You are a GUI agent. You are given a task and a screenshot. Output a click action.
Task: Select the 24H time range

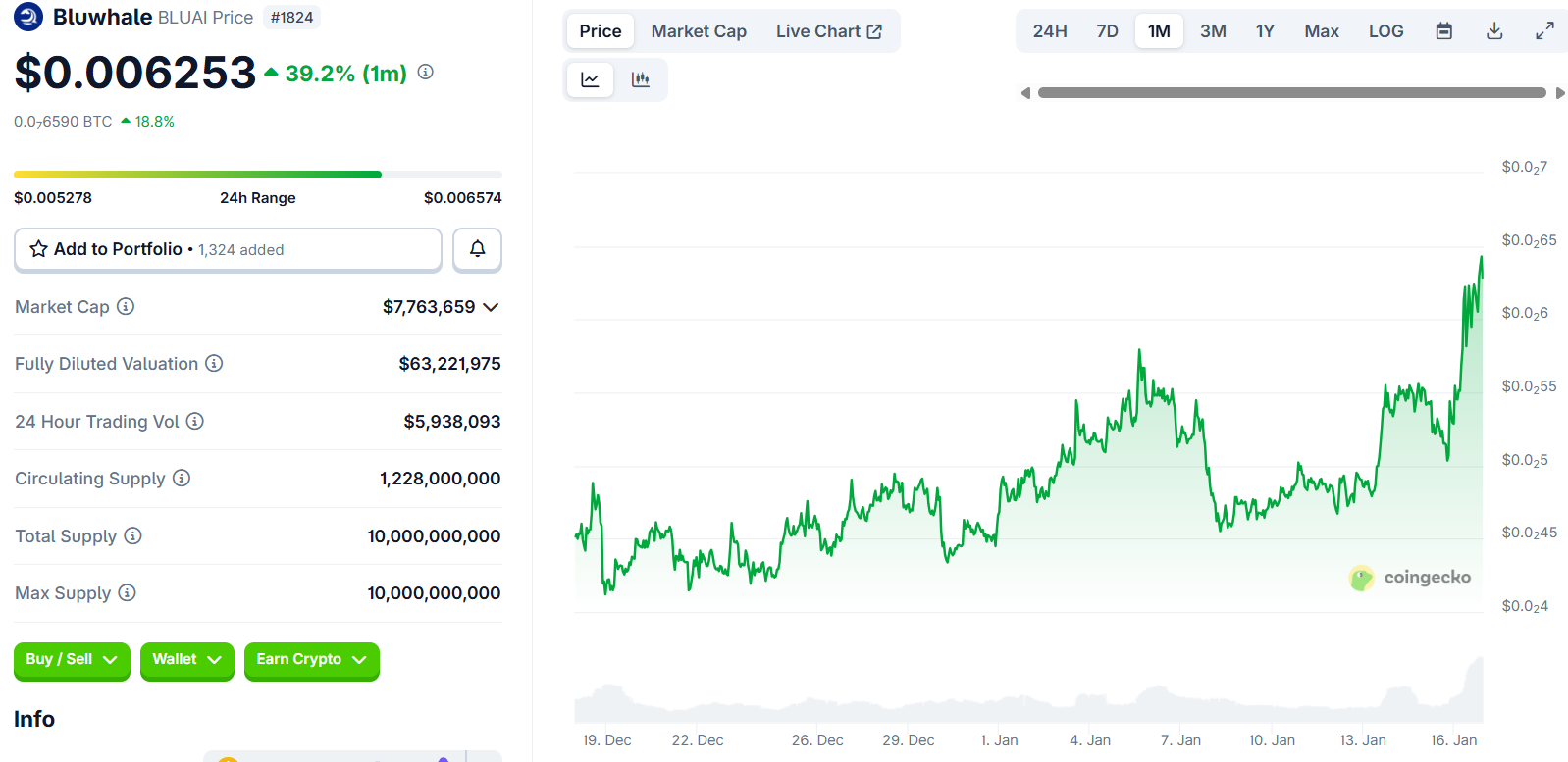click(x=1050, y=31)
